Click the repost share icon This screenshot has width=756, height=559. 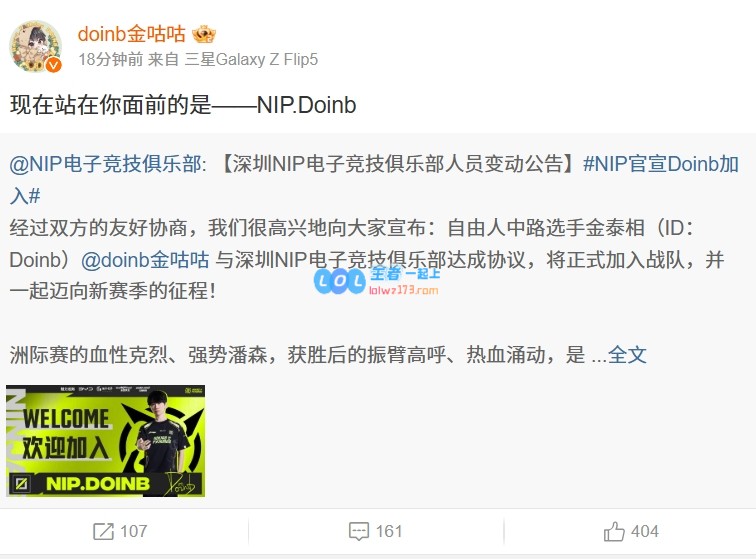(x=103, y=531)
